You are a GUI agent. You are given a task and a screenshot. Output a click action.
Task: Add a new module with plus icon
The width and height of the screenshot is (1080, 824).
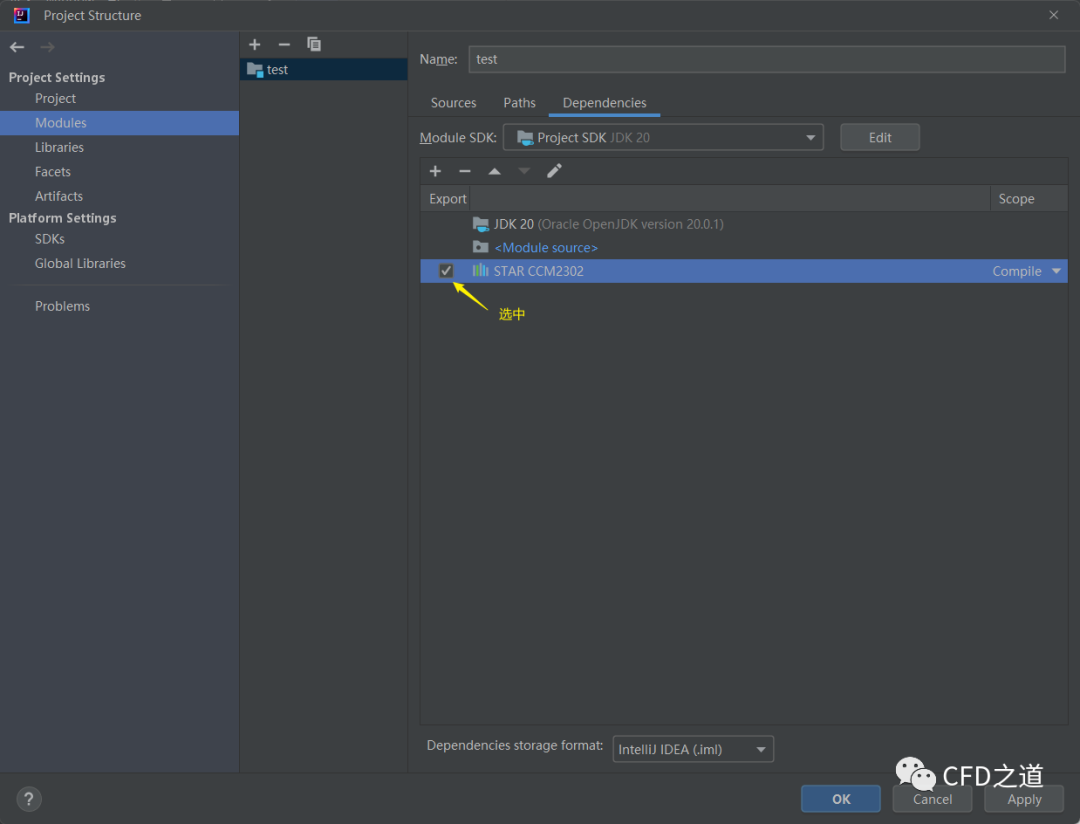click(x=255, y=44)
